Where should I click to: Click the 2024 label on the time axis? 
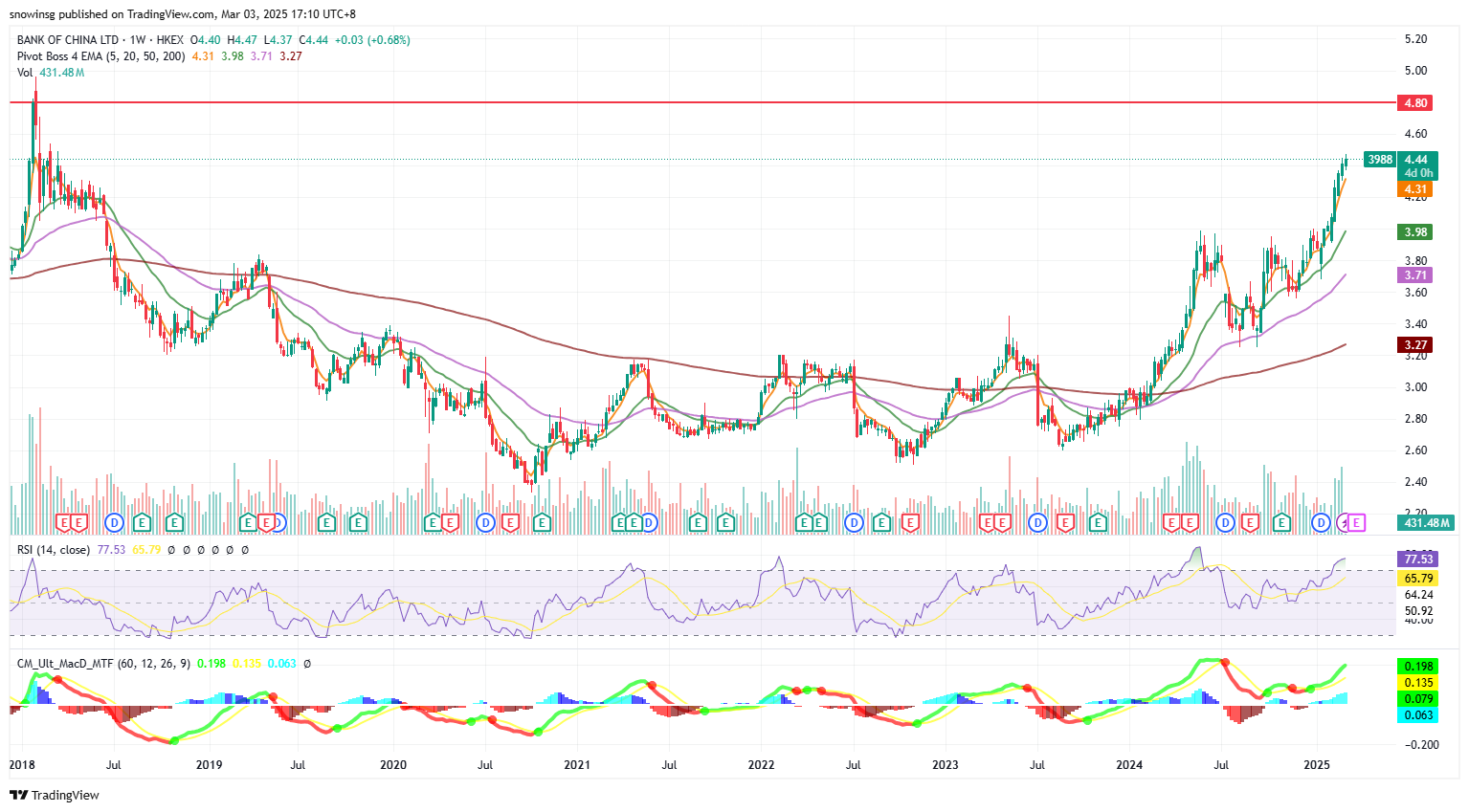pos(1129,765)
